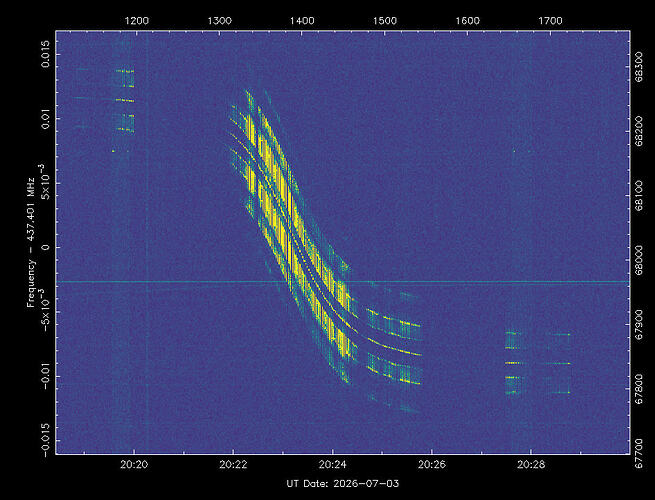Click the 1200 top axis tick label
This screenshot has height=500, width=655.
coord(137,21)
